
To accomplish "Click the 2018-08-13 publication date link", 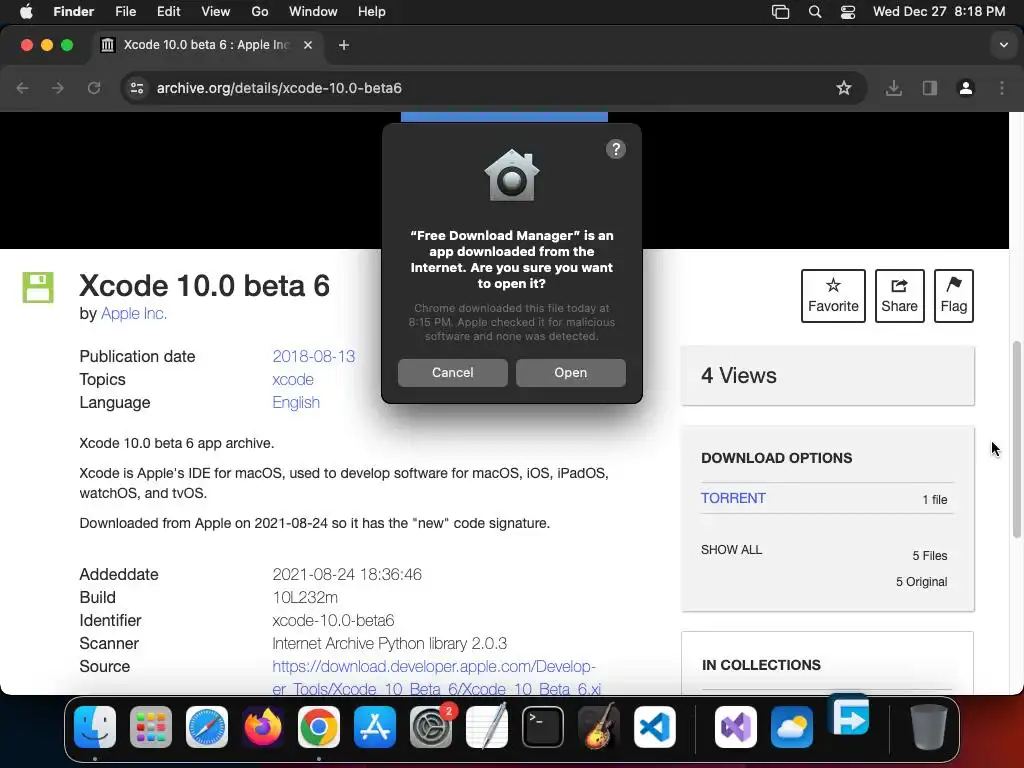I will tap(313, 357).
